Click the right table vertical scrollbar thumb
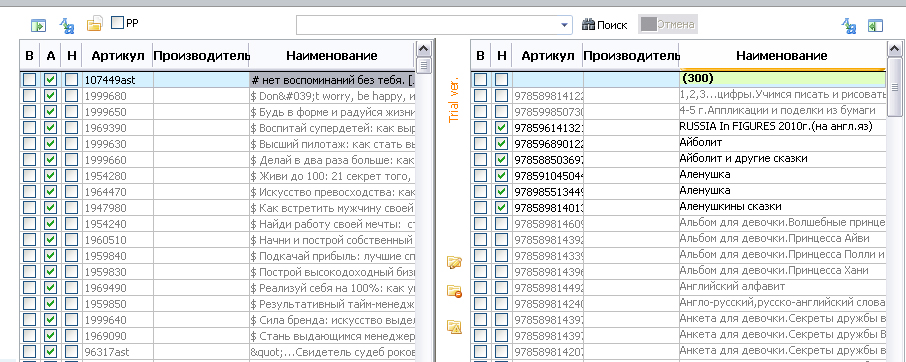The height and width of the screenshot is (362, 906). pos(895,87)
